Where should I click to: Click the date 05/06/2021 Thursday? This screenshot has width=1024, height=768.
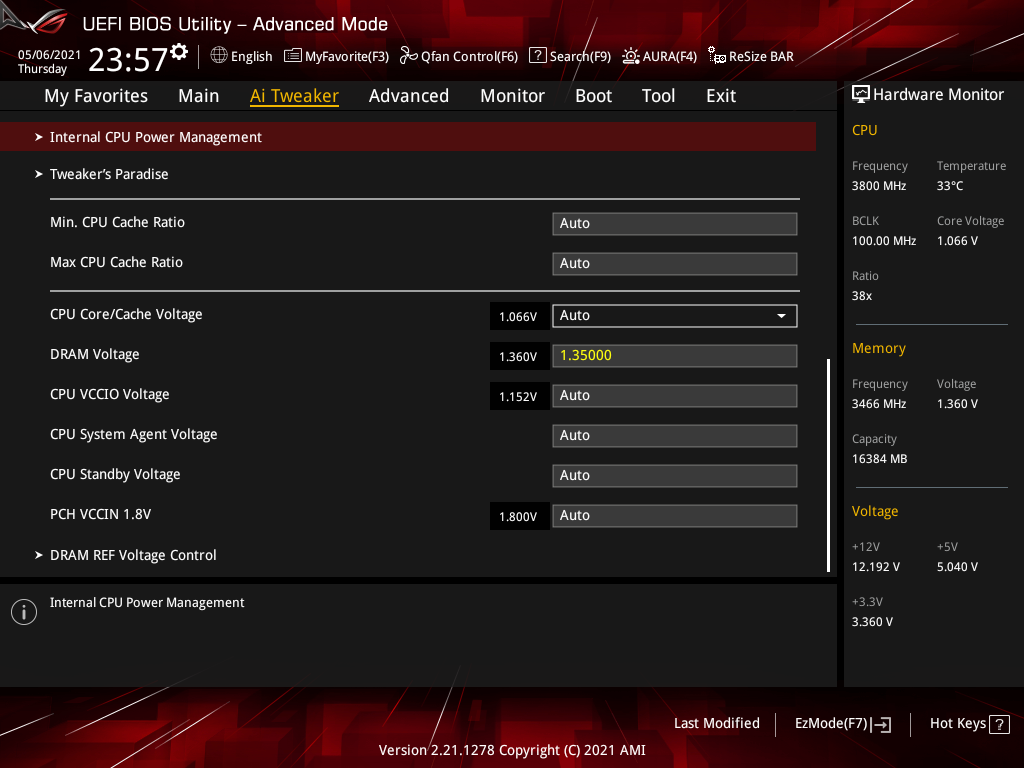[x=49, y=62]
